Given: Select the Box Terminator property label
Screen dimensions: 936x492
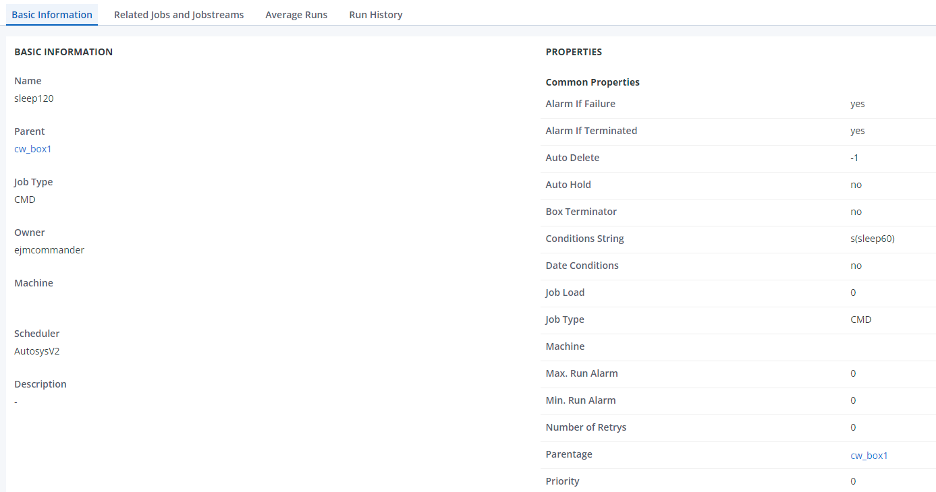Looking at the screenshot, I should point(581,212).
